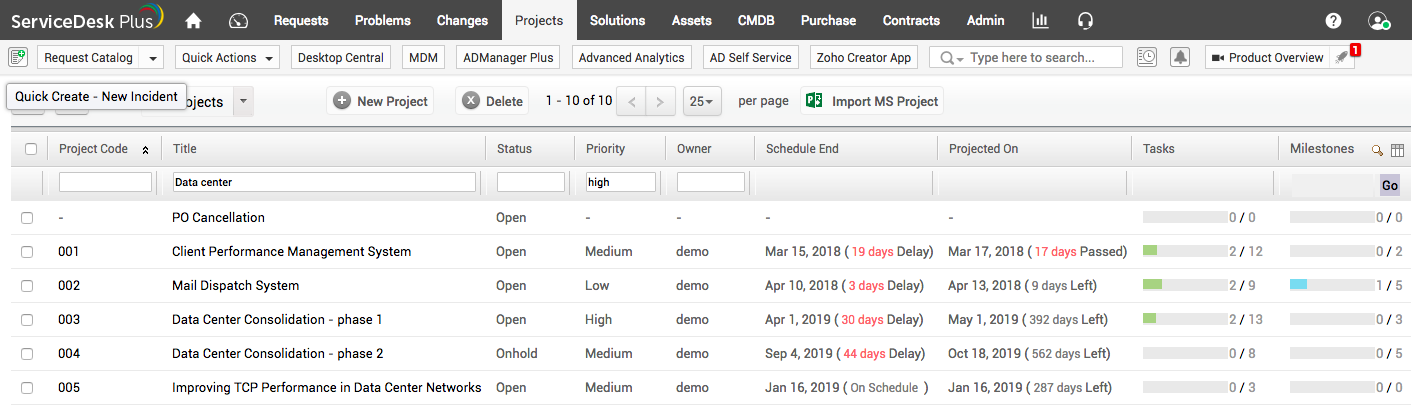Image resolution: width=1412 pixels, height=406 pixels.
Task: Open the Dashboard gauge icon
Action: [x=238, y=20]
